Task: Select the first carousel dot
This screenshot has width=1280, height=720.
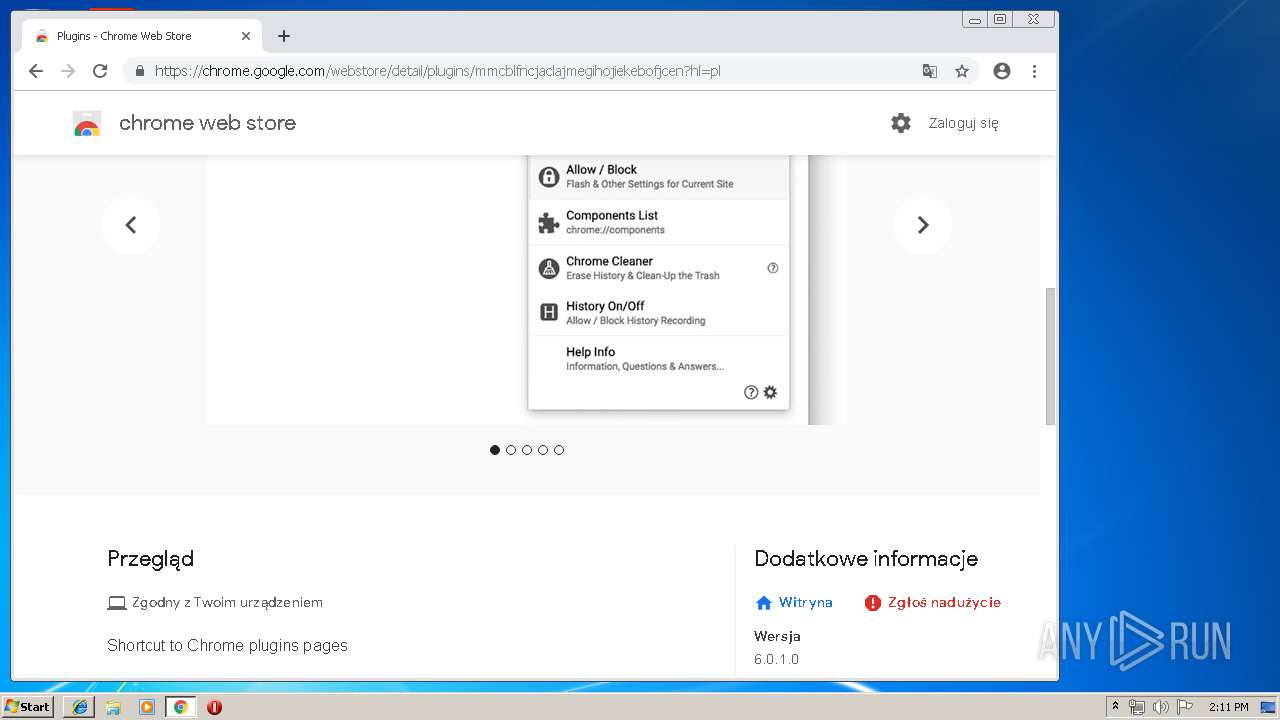Action: (x=495, y=450)
